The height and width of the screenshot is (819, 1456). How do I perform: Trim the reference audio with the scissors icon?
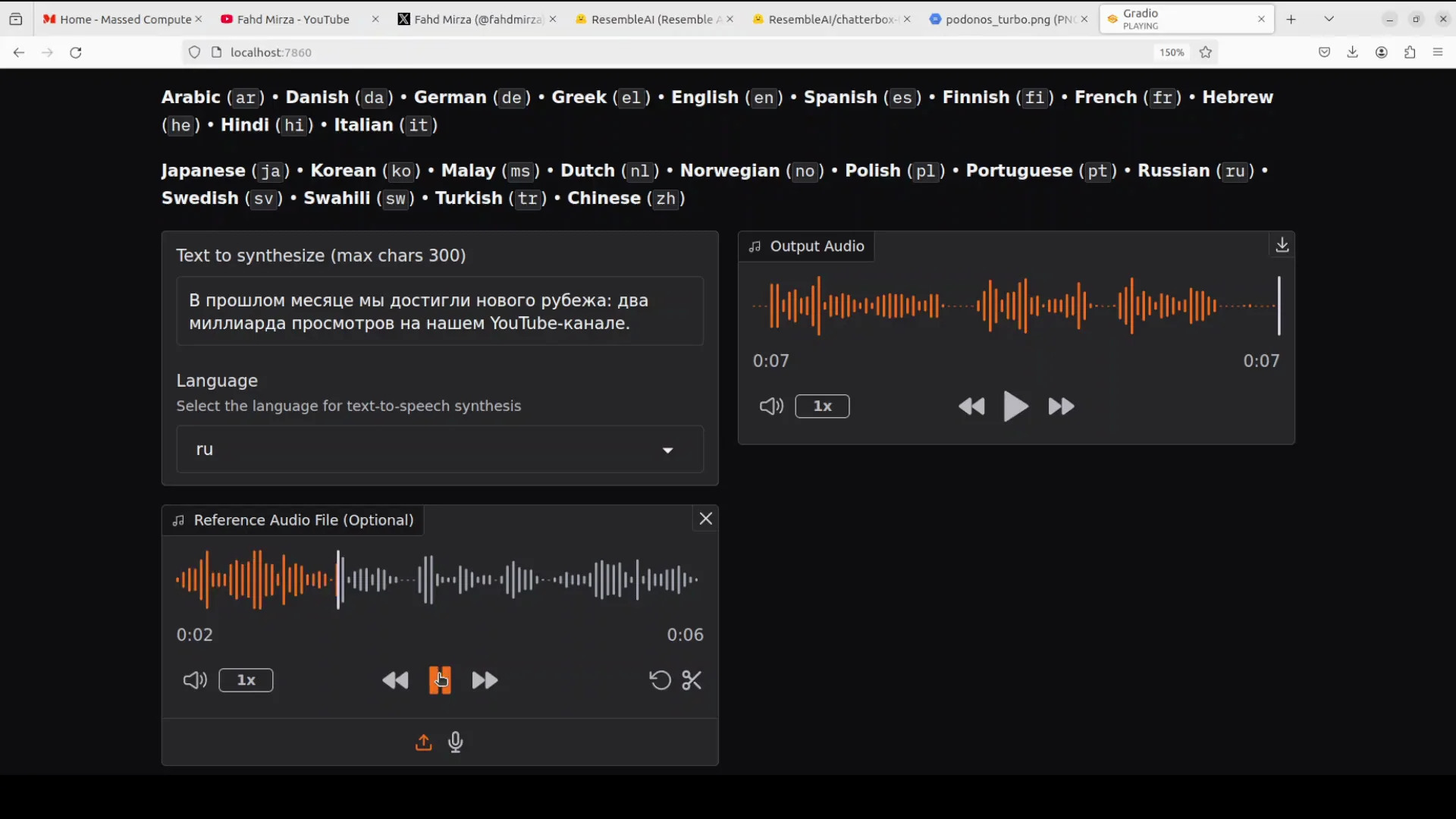click(692, 680)
